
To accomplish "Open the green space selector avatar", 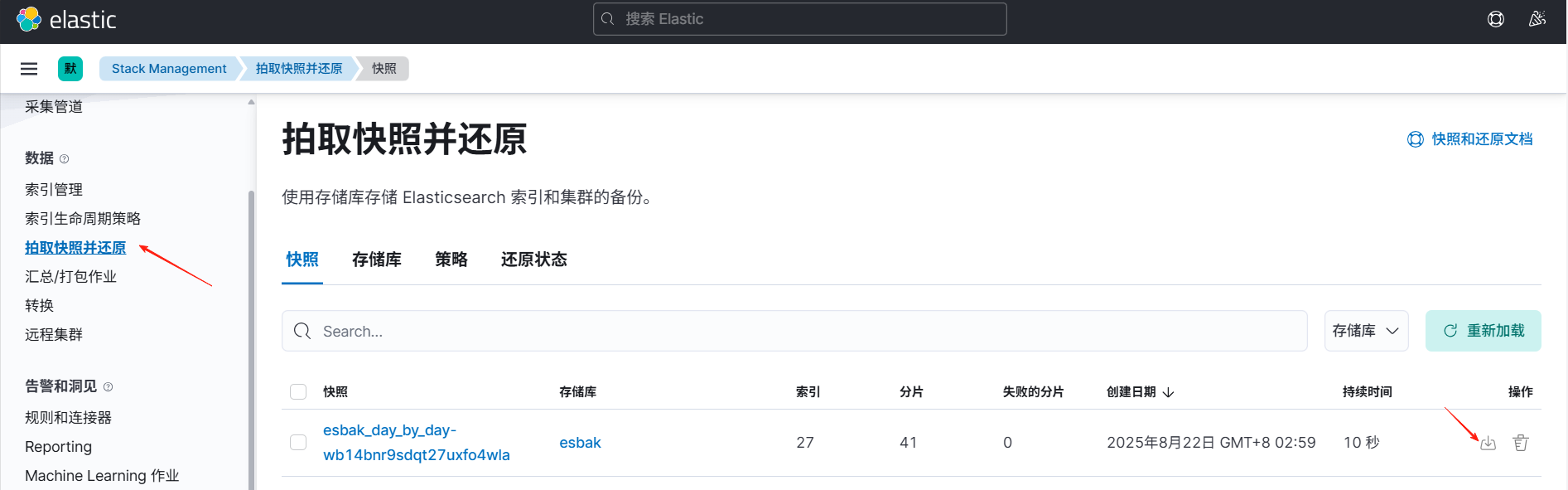I will pos(70,69).
